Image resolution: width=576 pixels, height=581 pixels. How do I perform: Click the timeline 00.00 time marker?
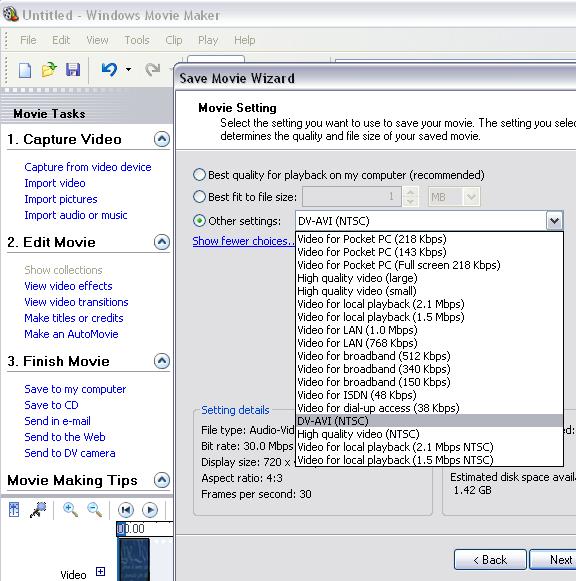131,529
